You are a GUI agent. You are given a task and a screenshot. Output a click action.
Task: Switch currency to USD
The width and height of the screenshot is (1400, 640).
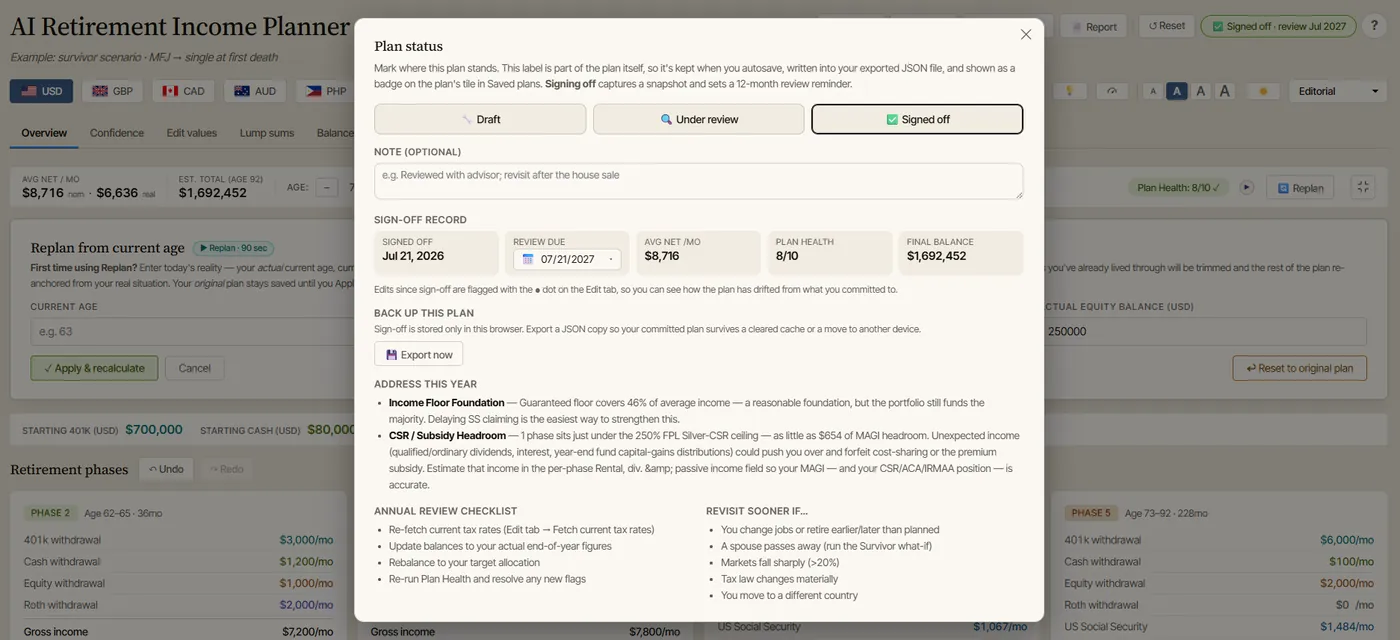[x=41, y=91]
